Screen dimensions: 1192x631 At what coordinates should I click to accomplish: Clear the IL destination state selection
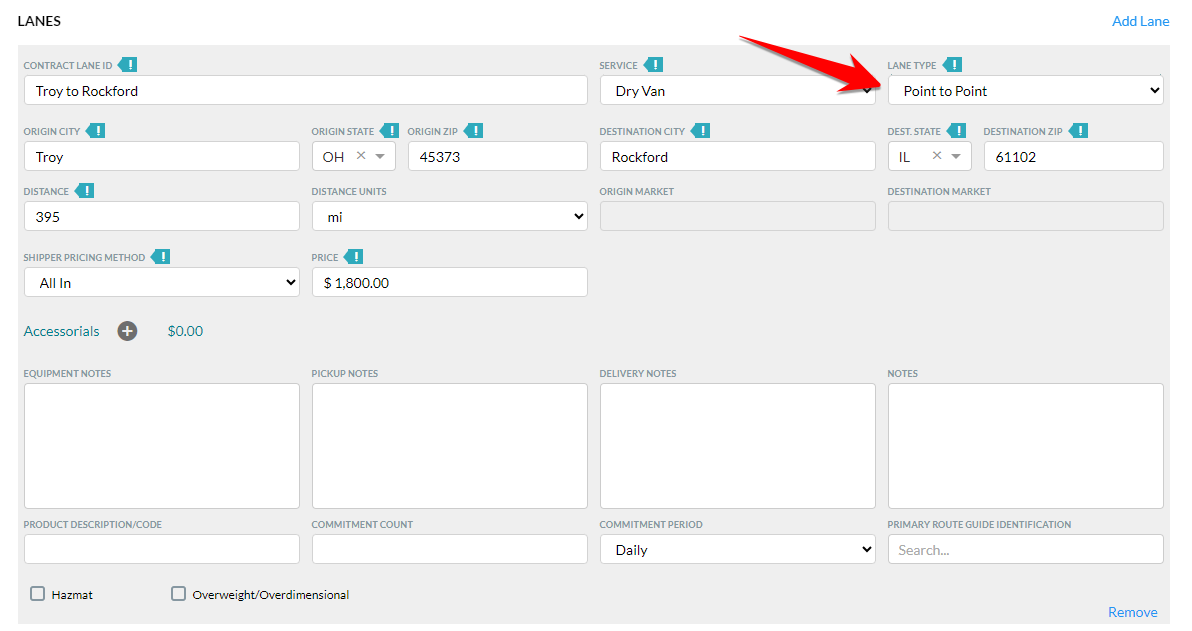pos(937,156)
